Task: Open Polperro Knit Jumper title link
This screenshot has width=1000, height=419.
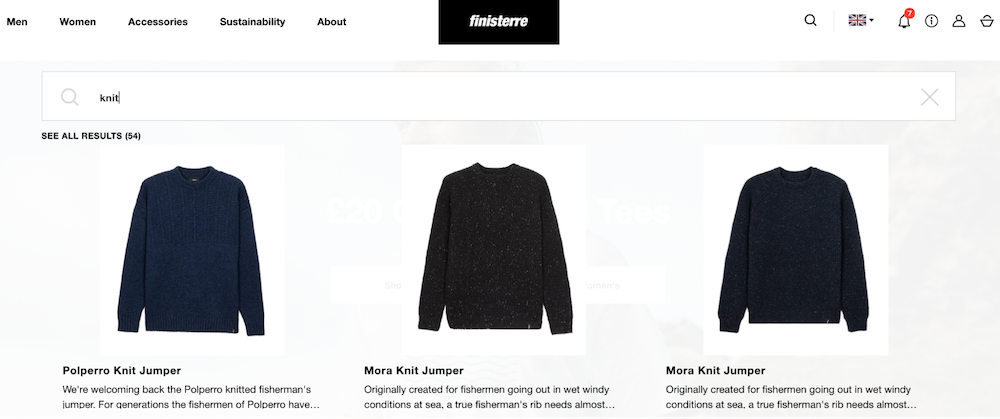Action: 122,371
